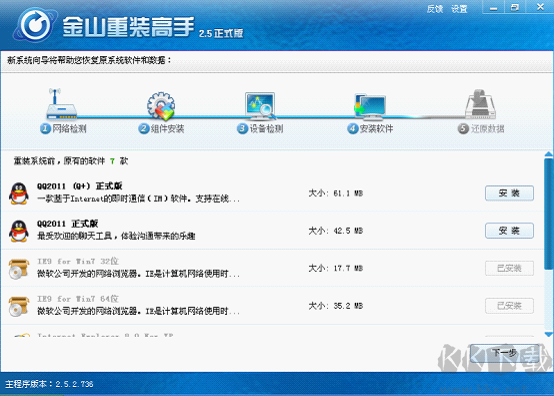Click scrollbar down arrow in software list
Image resolution: width=554 pixels, height=396 pixels.
click(549, 335)
